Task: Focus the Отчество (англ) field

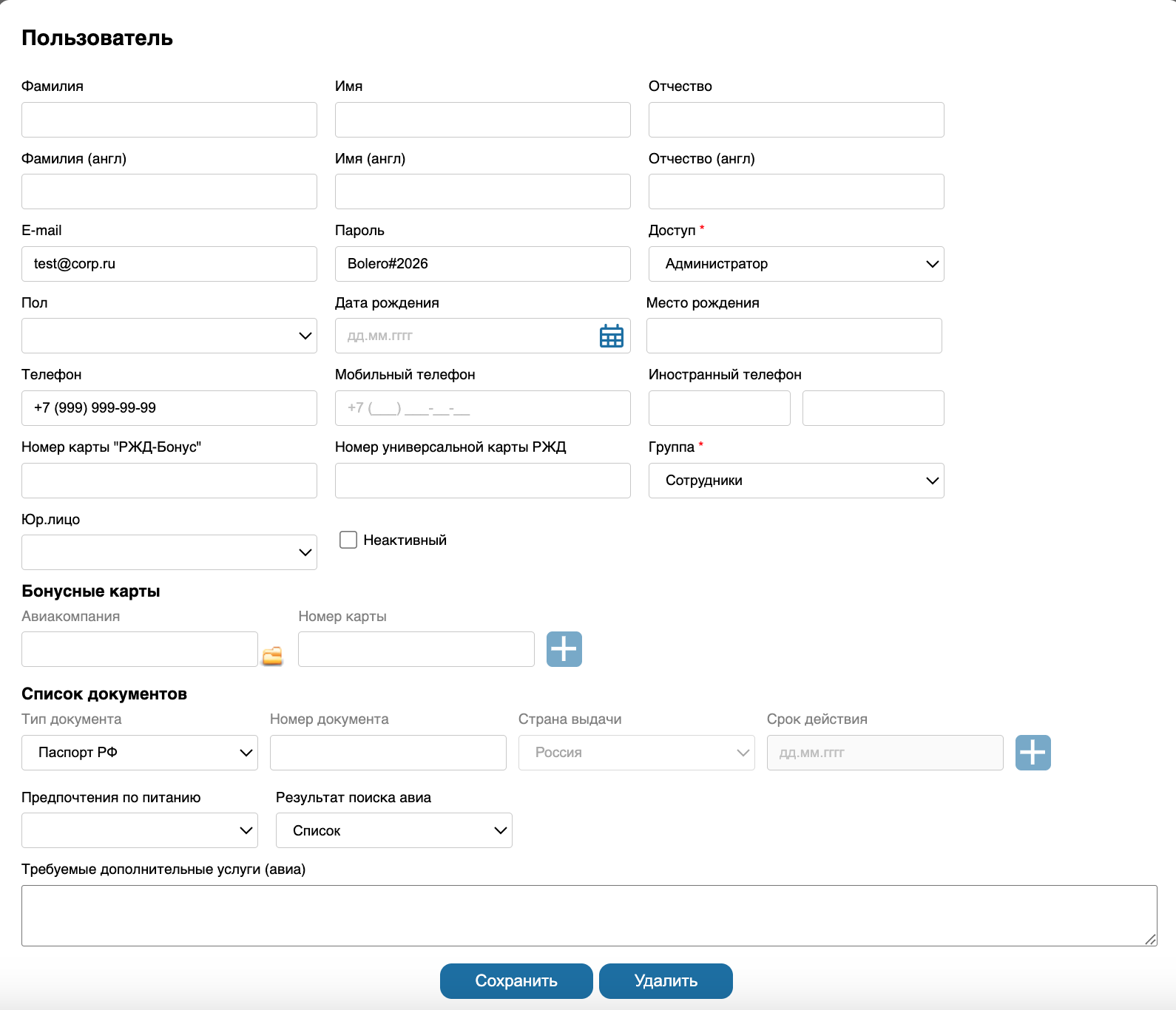Action: (797, 192)
